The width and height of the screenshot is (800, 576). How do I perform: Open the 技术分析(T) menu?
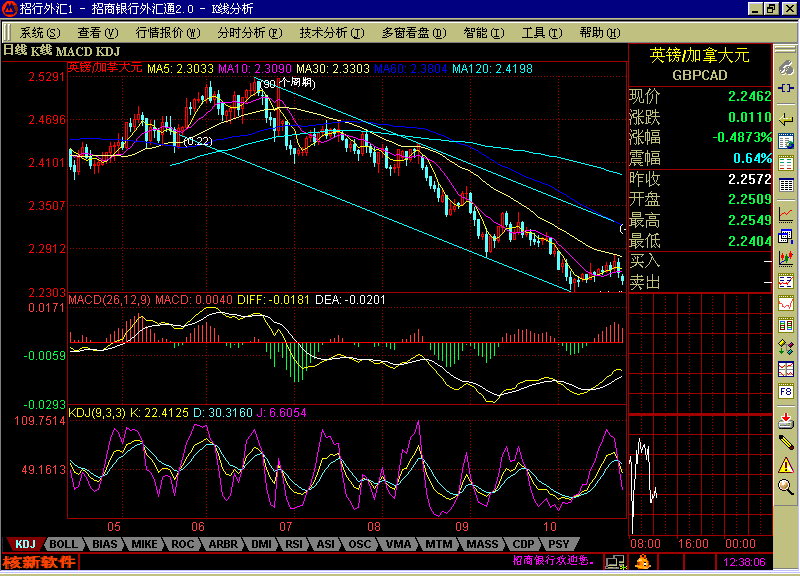coord(332,33)
